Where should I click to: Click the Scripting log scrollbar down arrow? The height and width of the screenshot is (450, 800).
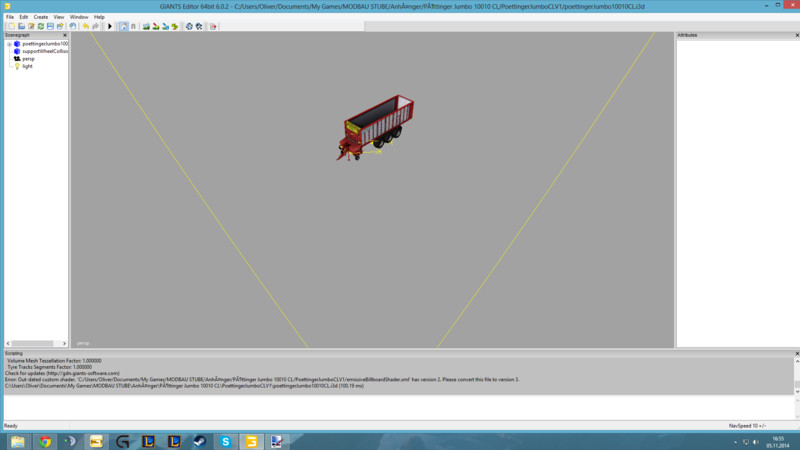797,392
